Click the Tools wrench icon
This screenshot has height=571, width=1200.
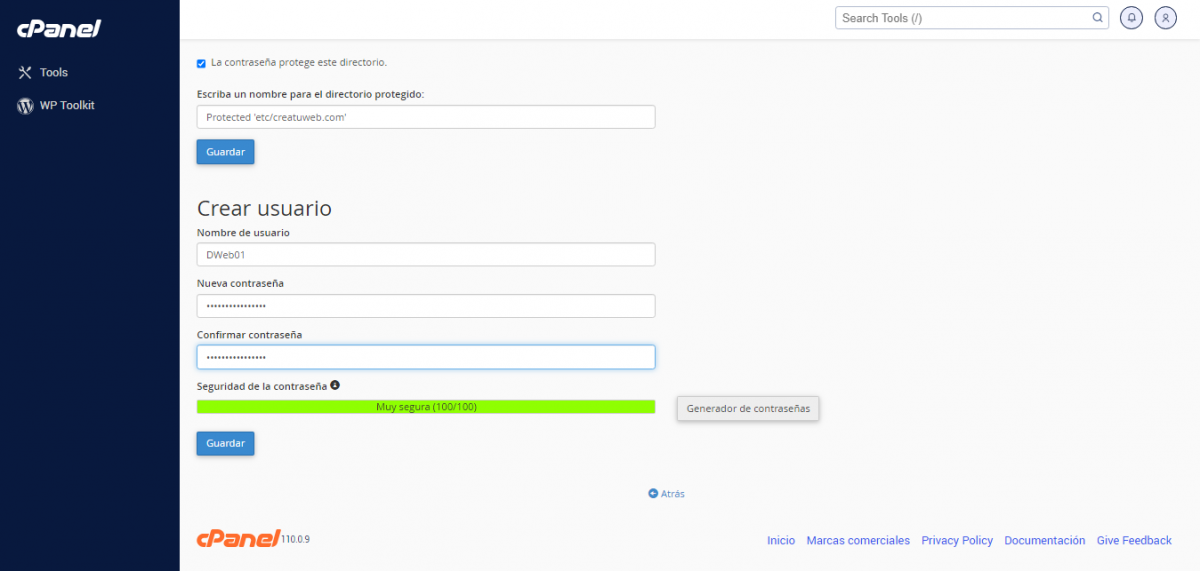tap(26, 73)
